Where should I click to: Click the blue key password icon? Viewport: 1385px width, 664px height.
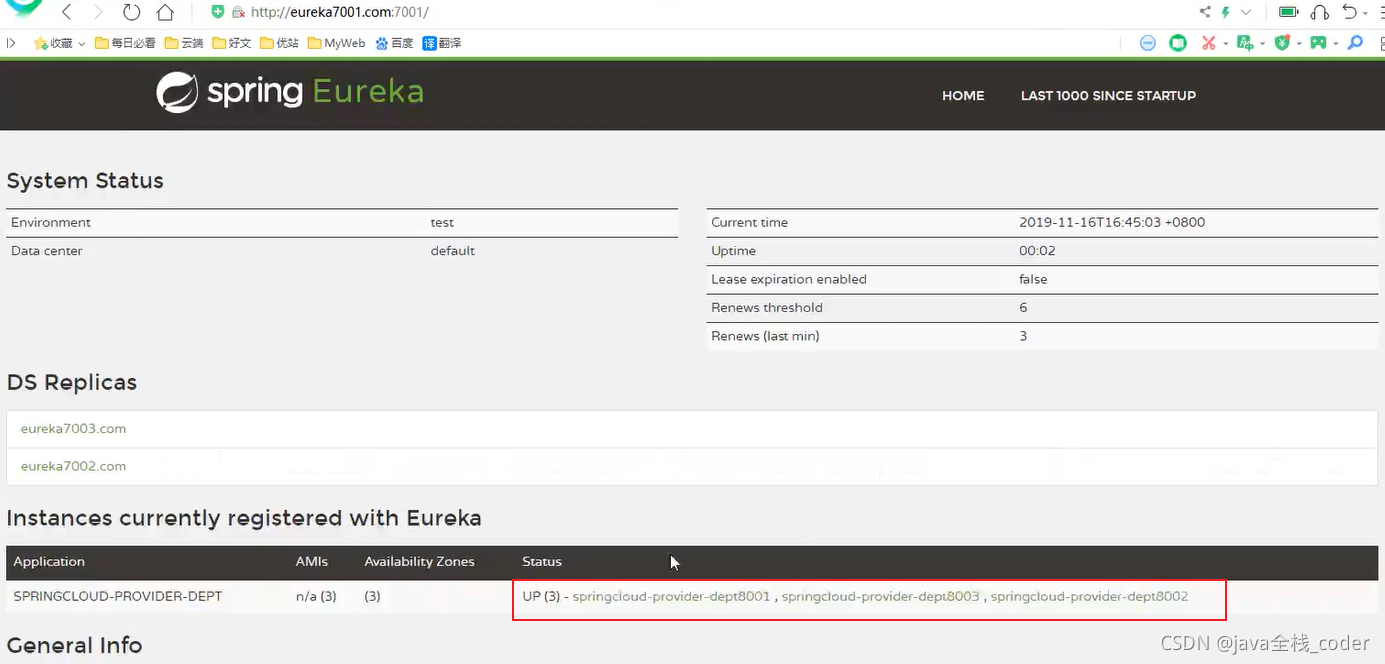coord(1356,43)
